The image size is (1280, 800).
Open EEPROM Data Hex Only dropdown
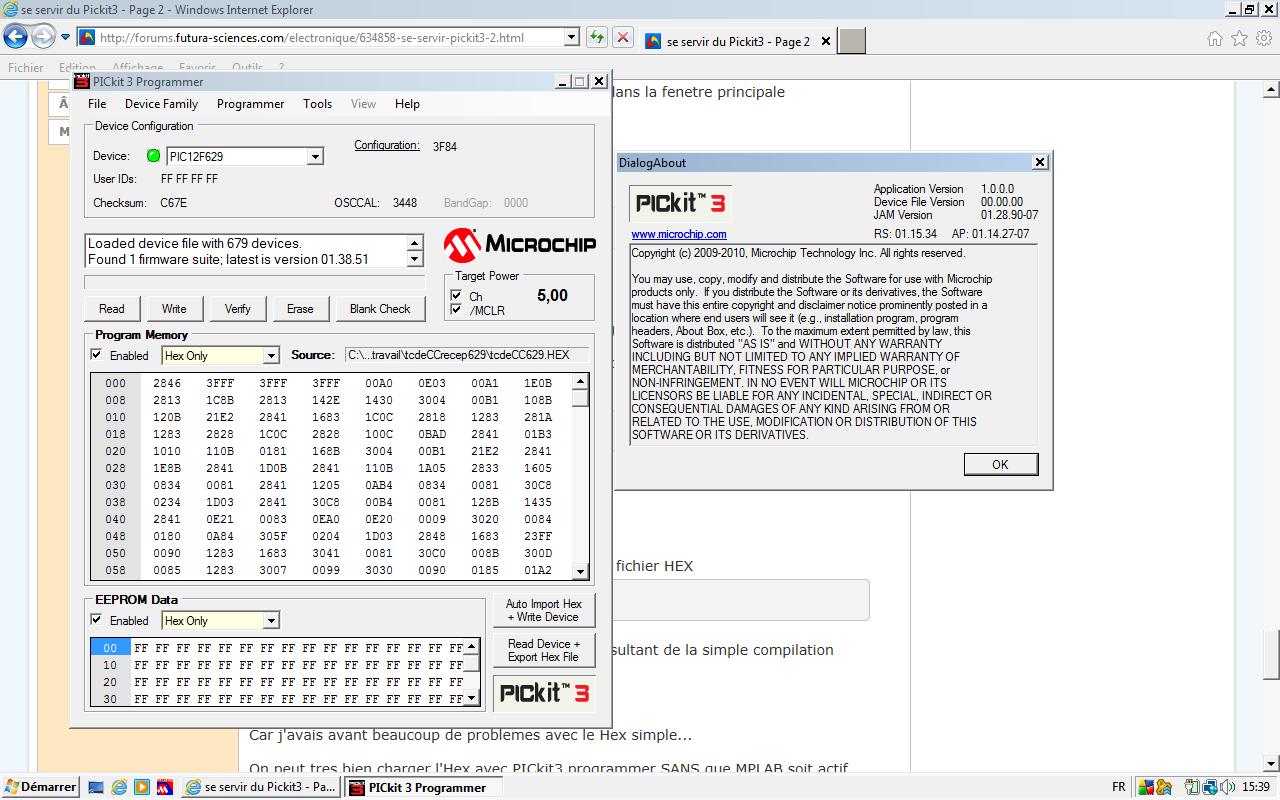click(270, 621)
